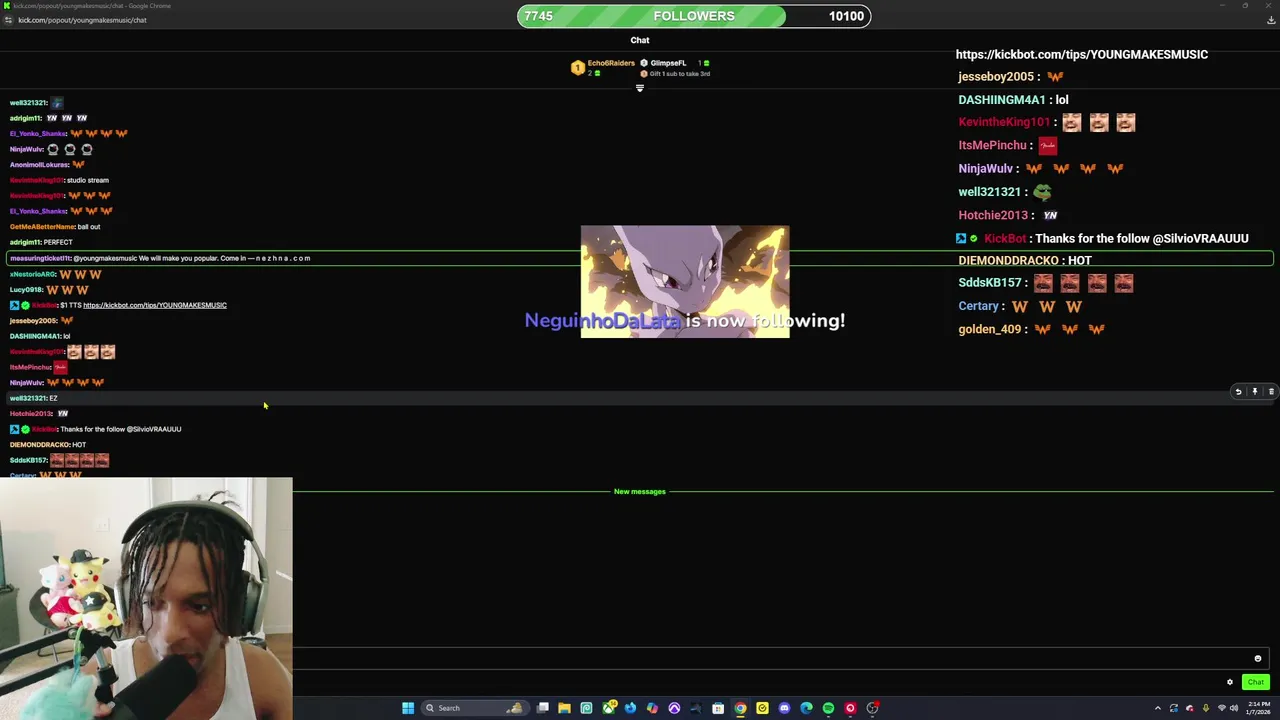Click KickBot verified badge on $1 TTS message
Image resolution: width=1280 pixels, height=720 pixels.
coord(25,305)
